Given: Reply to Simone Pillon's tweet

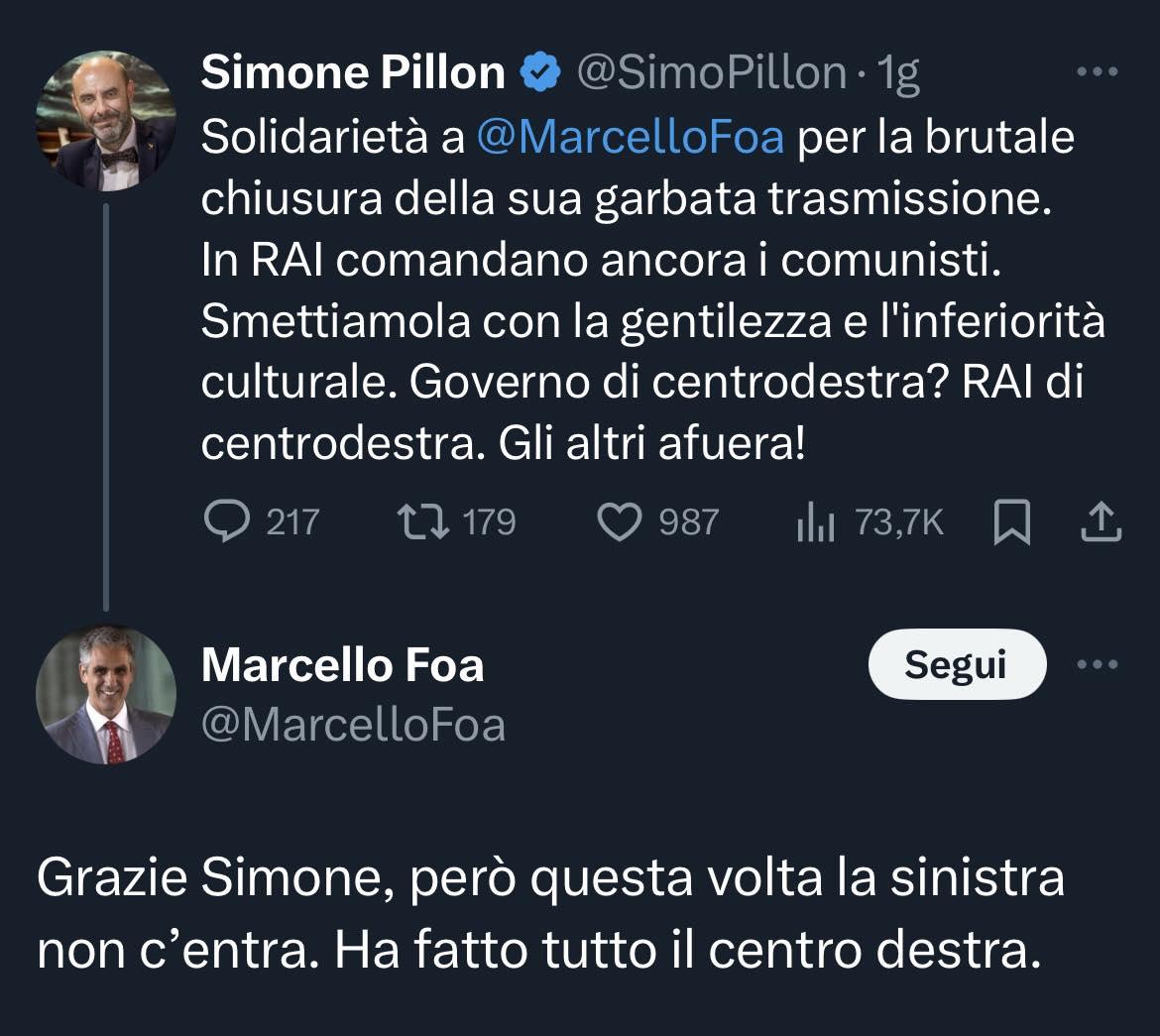Looking at the screenshot, I should [x=226, y=521].
